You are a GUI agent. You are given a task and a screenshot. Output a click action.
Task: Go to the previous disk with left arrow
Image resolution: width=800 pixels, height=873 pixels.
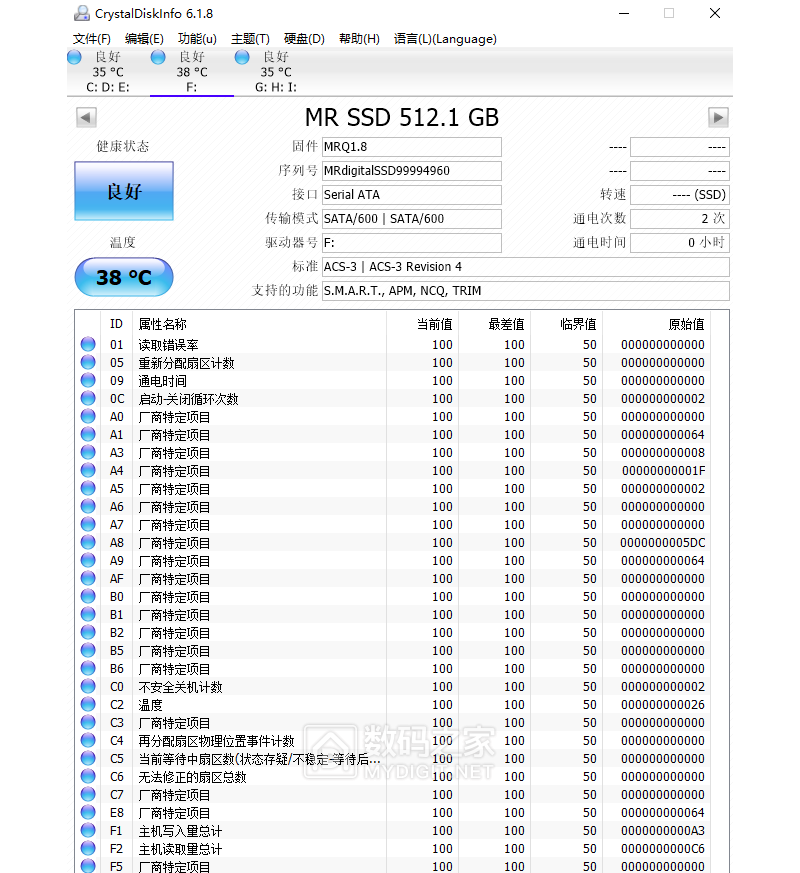(x=86, y=117)
